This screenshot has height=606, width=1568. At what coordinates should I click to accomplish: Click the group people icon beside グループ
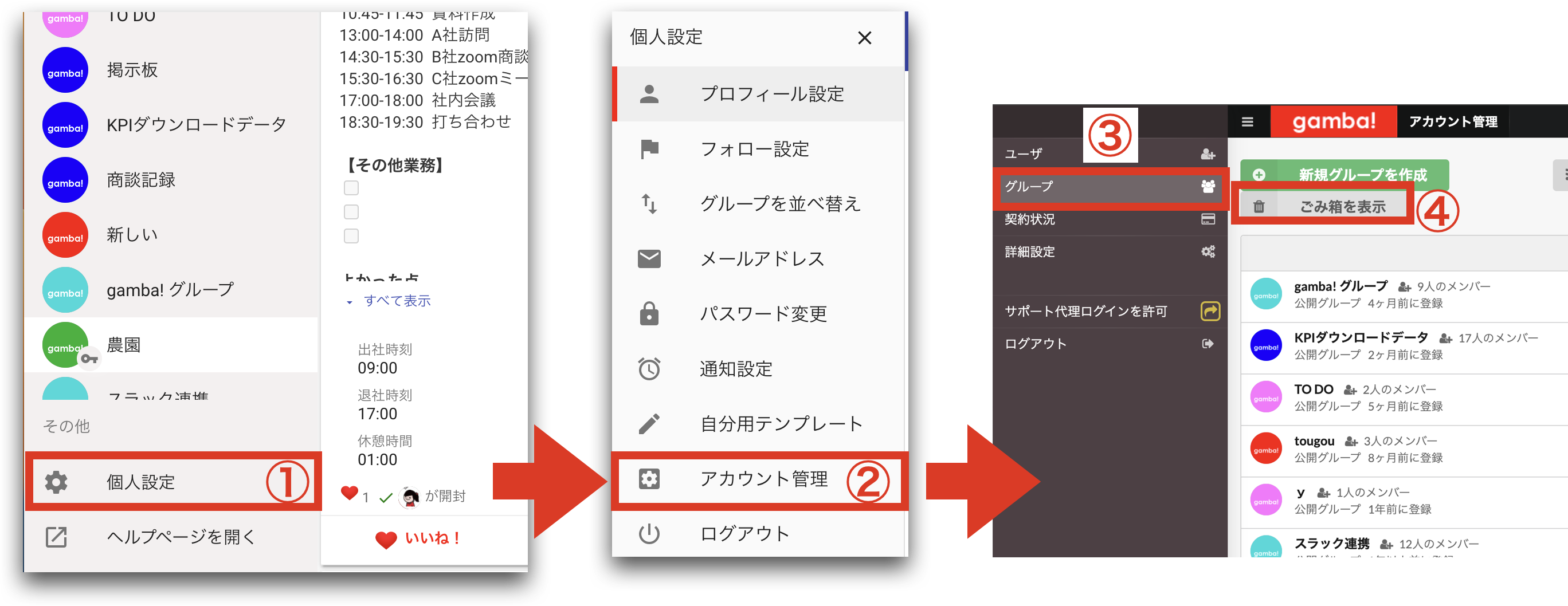[x=1208, y=187]
